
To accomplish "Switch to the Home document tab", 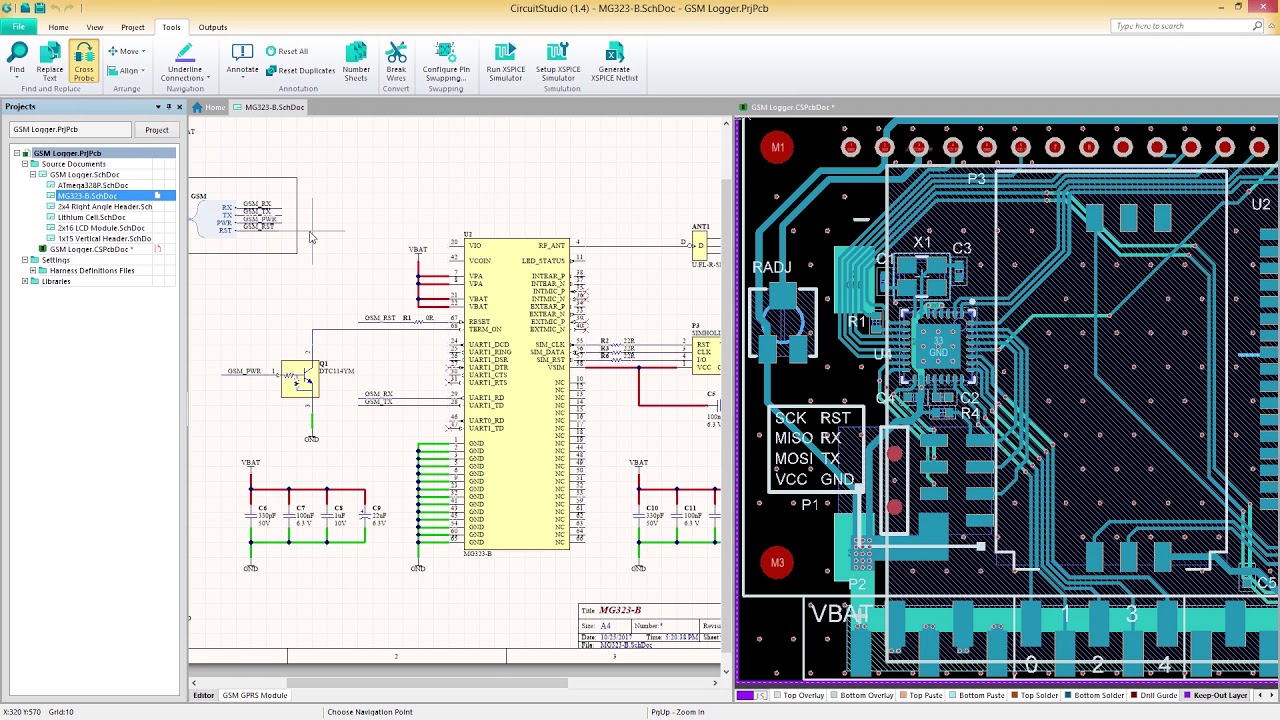I will point(209,107).
